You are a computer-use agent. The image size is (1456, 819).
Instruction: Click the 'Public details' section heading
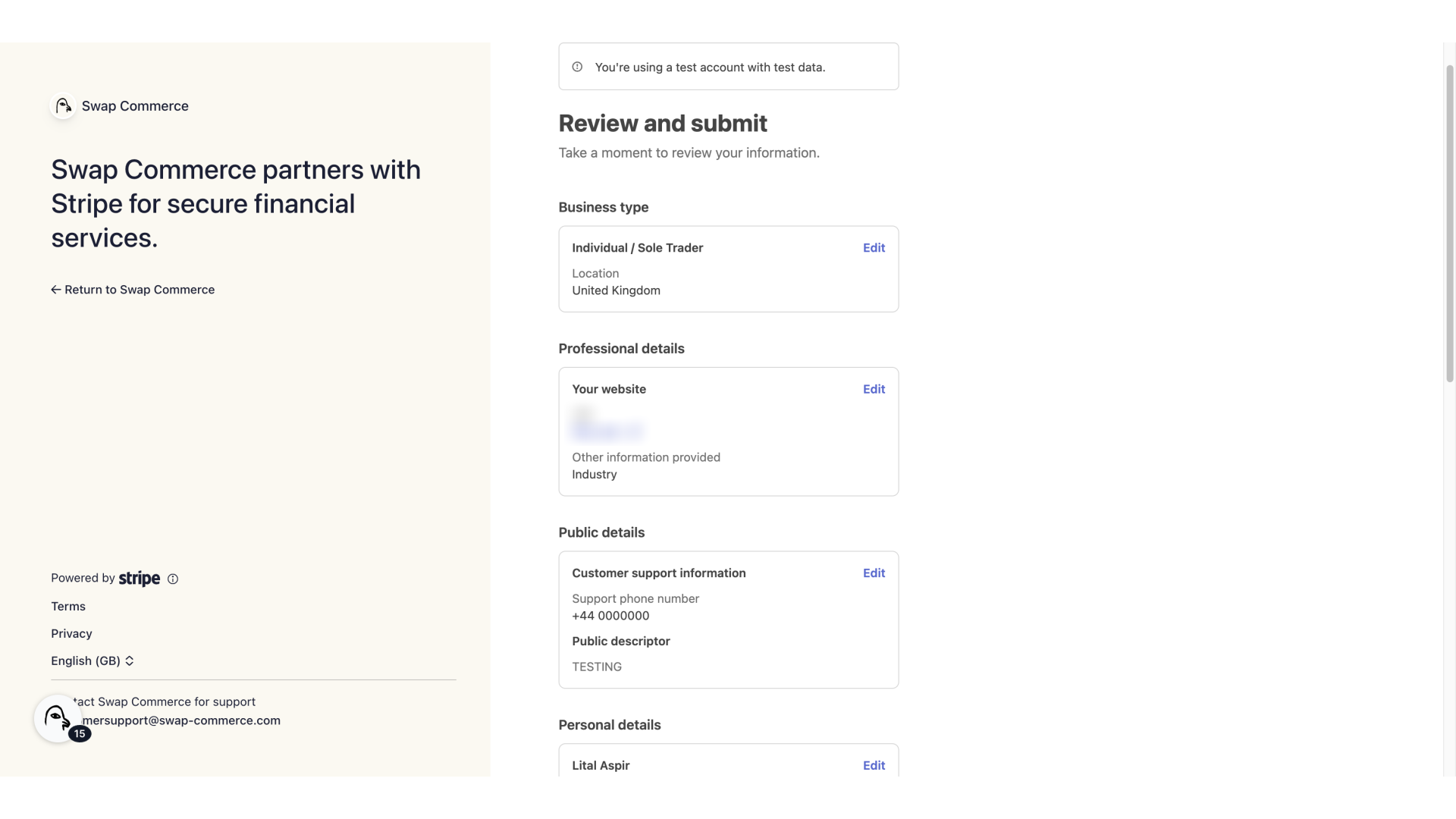pos(601,533)
